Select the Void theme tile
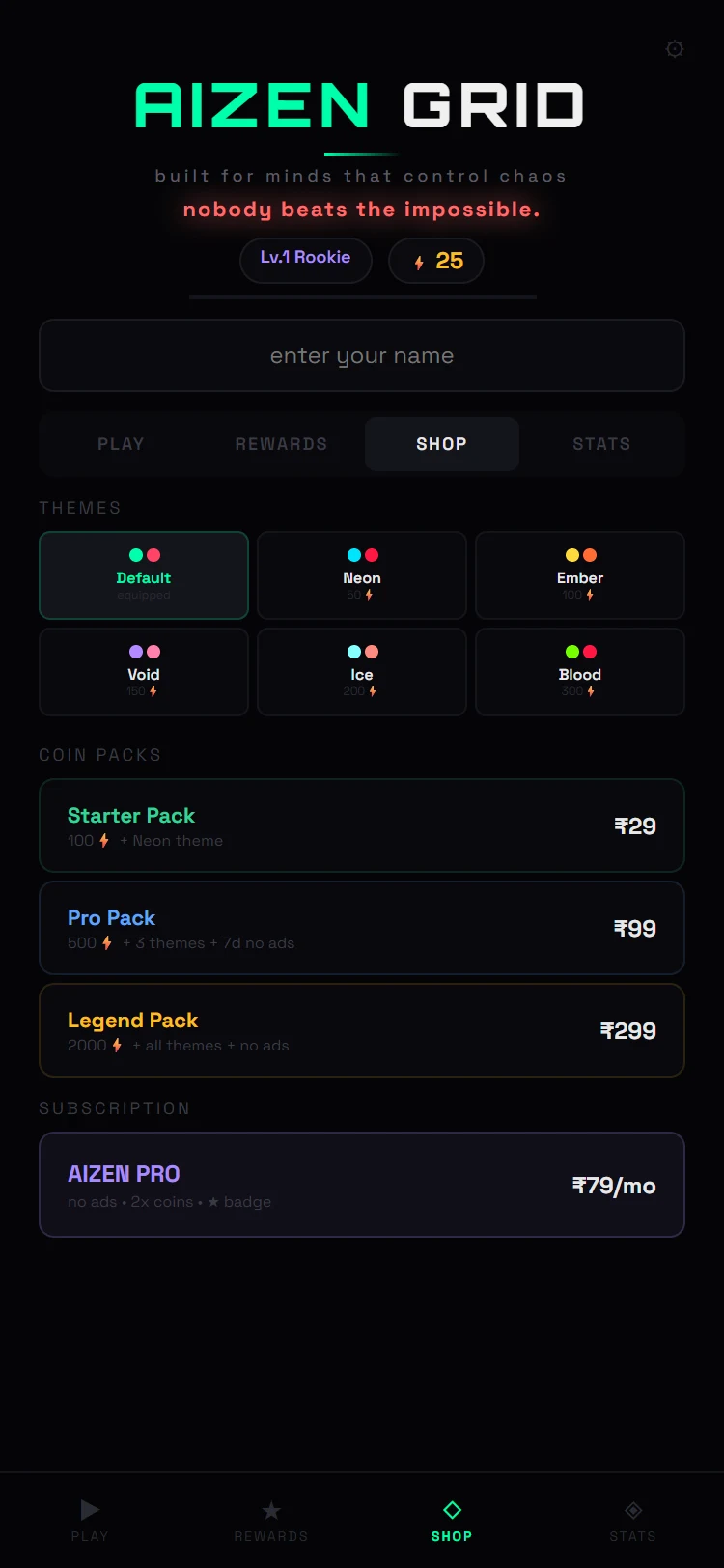Viewport: 724px width, 1568px height. click(x=144, y=672)
